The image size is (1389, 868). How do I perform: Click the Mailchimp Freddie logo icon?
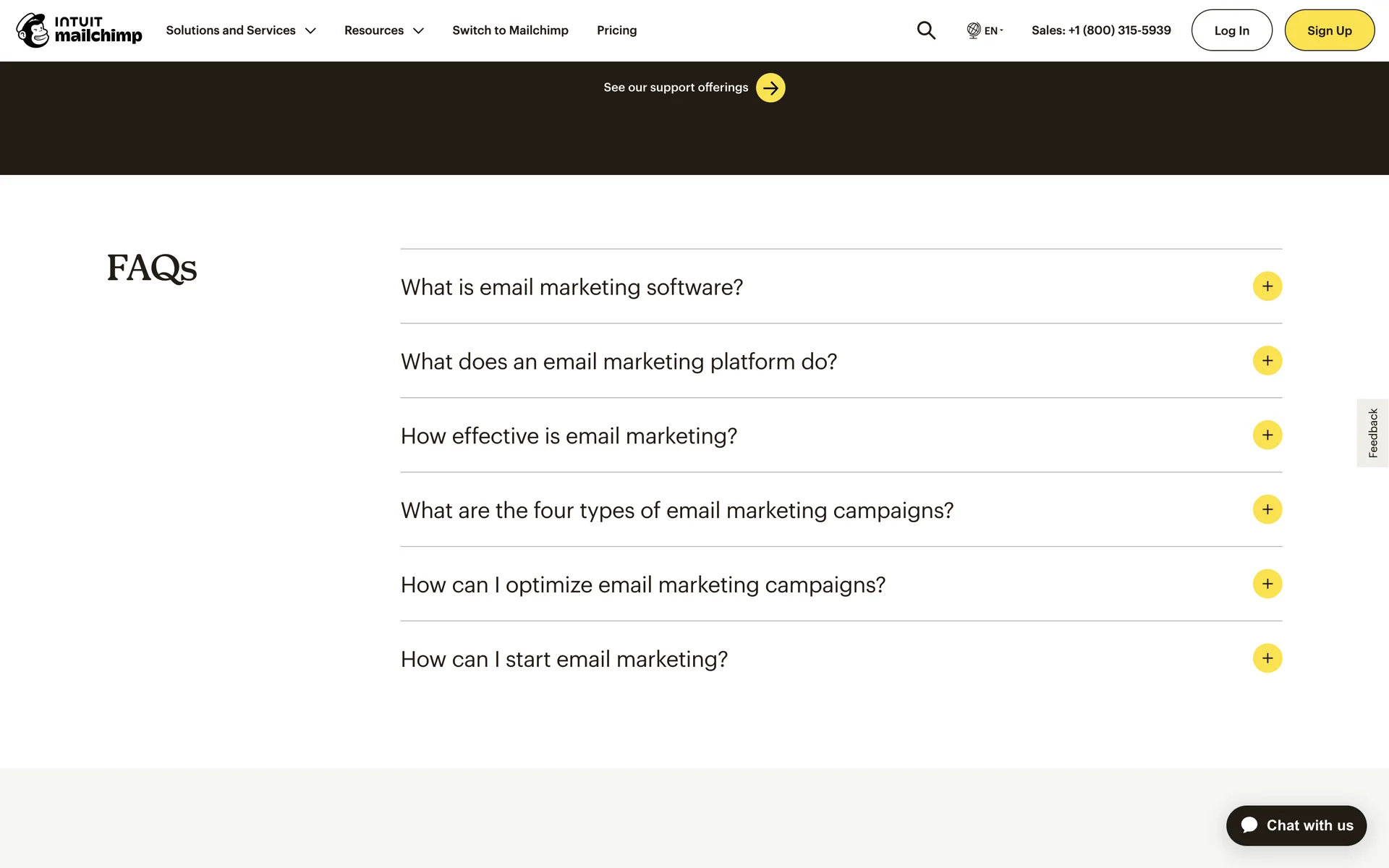[33, 30]
